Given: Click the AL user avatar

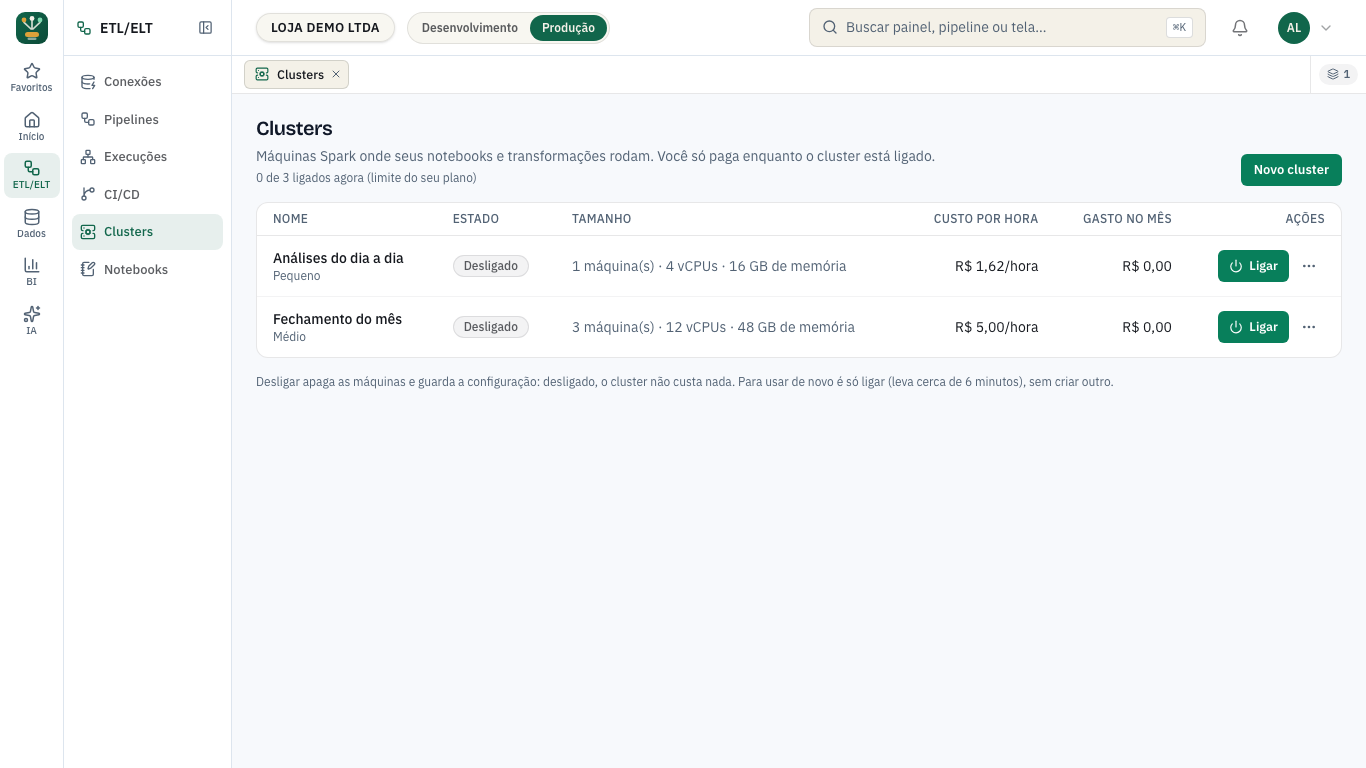Looking at the screenshot, I should point(1294,28).
